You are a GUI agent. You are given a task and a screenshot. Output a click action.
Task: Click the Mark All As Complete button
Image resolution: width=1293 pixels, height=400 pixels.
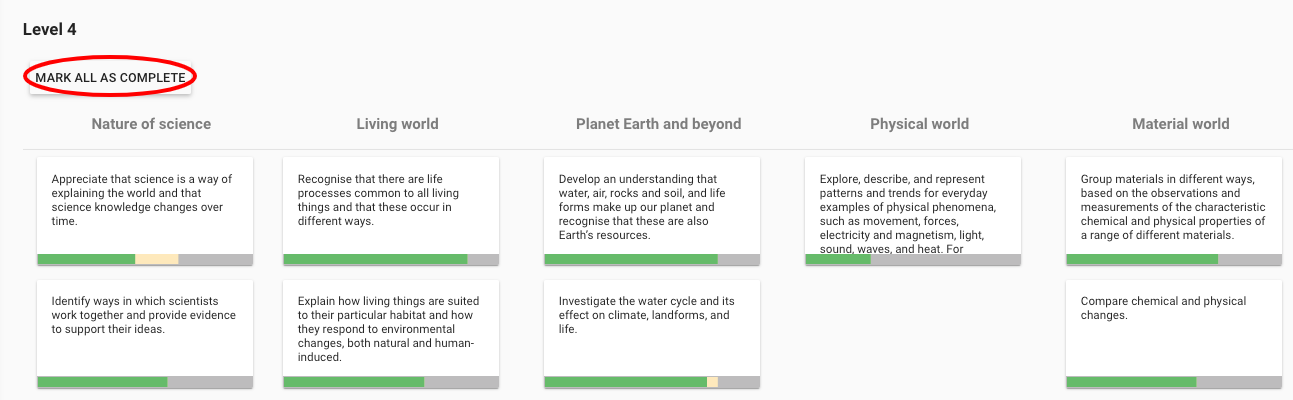coord(110,78)
